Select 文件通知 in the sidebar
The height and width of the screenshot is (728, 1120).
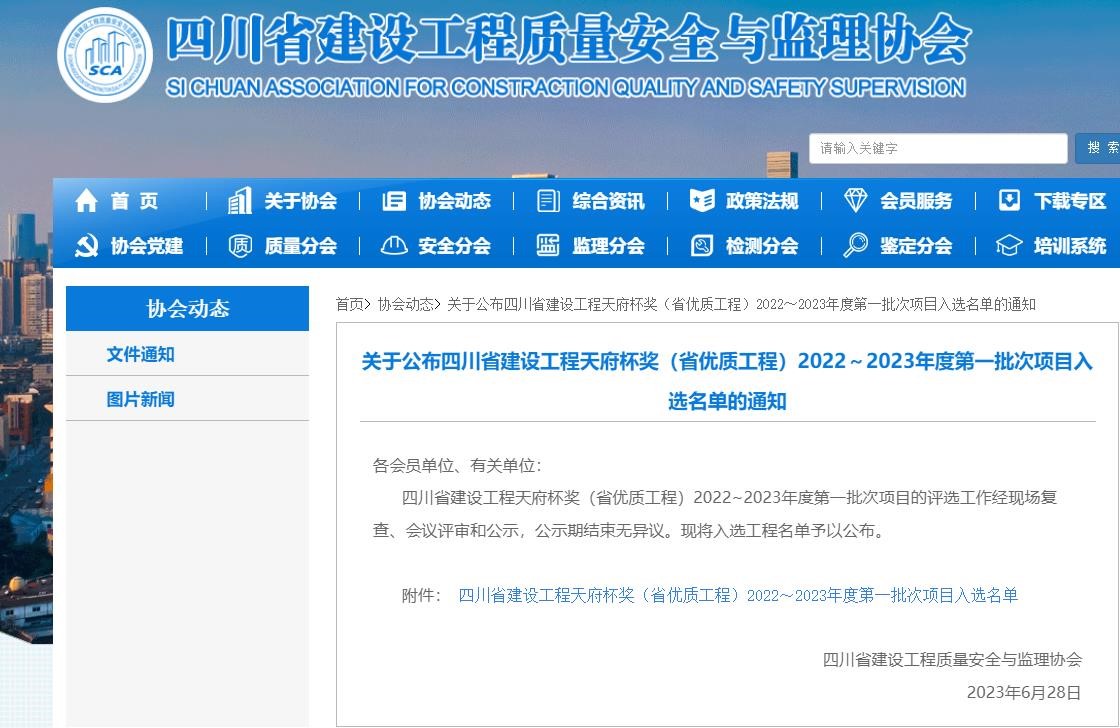coord(141,354)
